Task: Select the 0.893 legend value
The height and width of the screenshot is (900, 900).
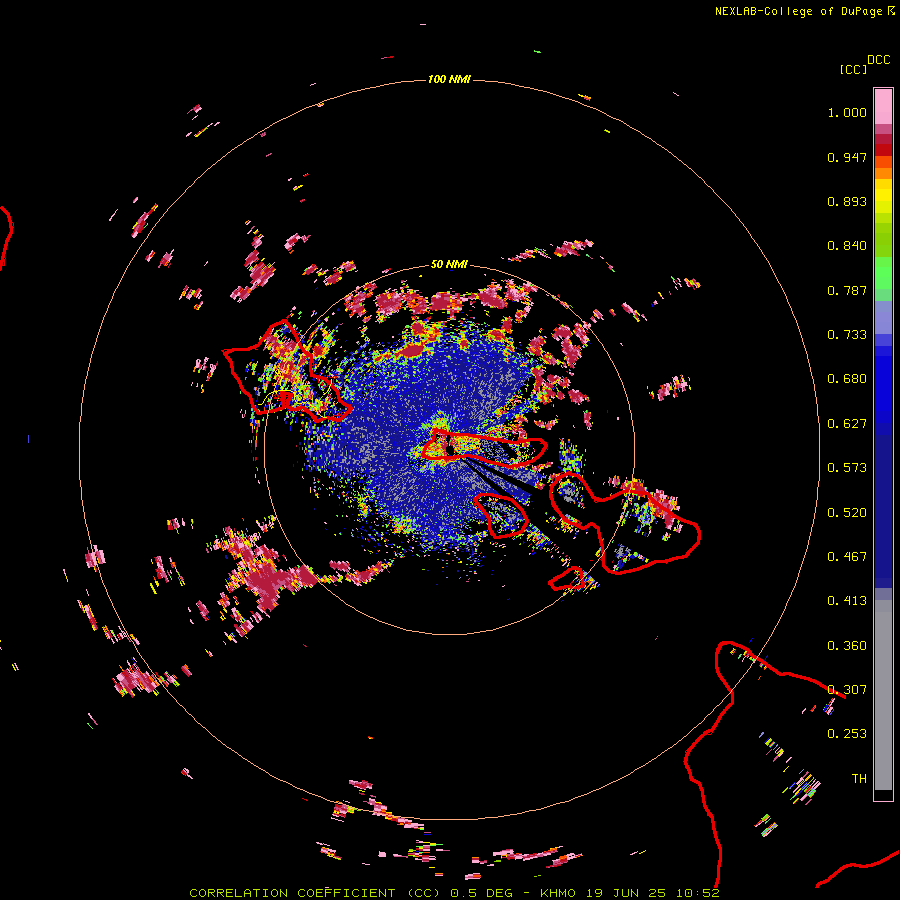Action: 847,201
